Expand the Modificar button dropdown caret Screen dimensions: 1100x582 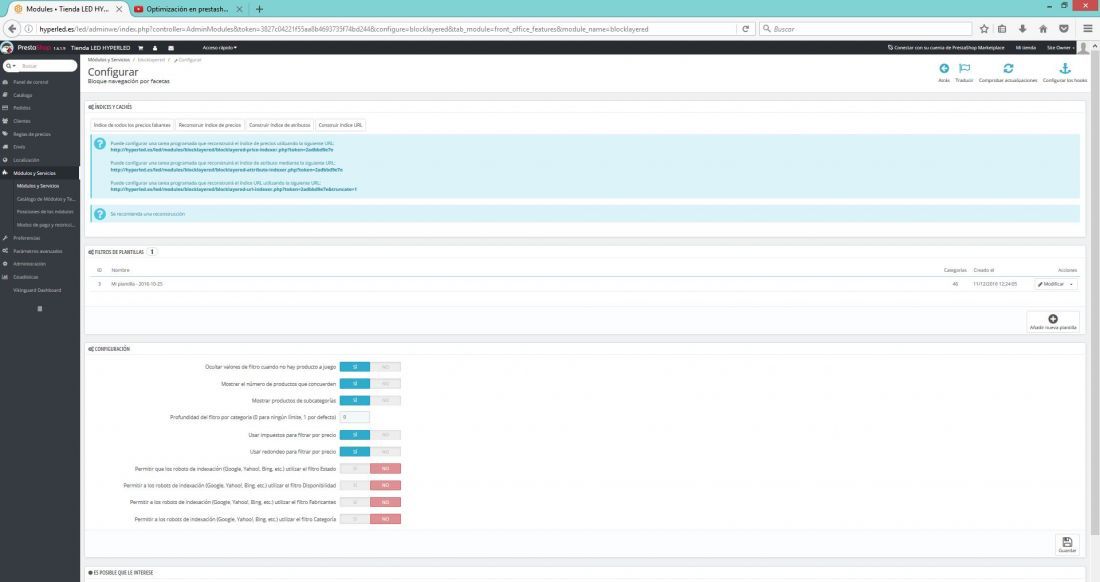tap(1071, 284)
